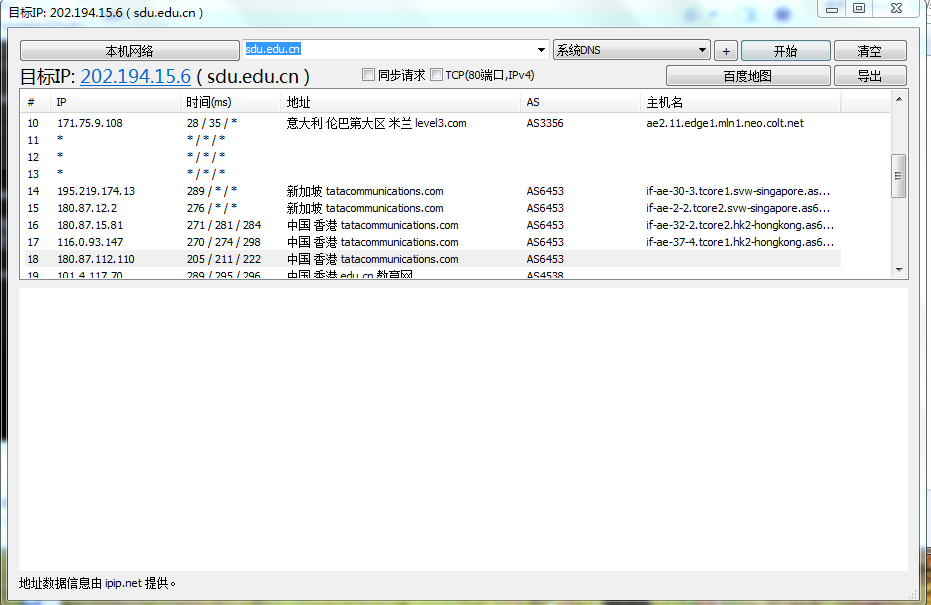The image size is (931, 605).
Task: Open 百度地图 map view
Action: [x=747, y=76]
